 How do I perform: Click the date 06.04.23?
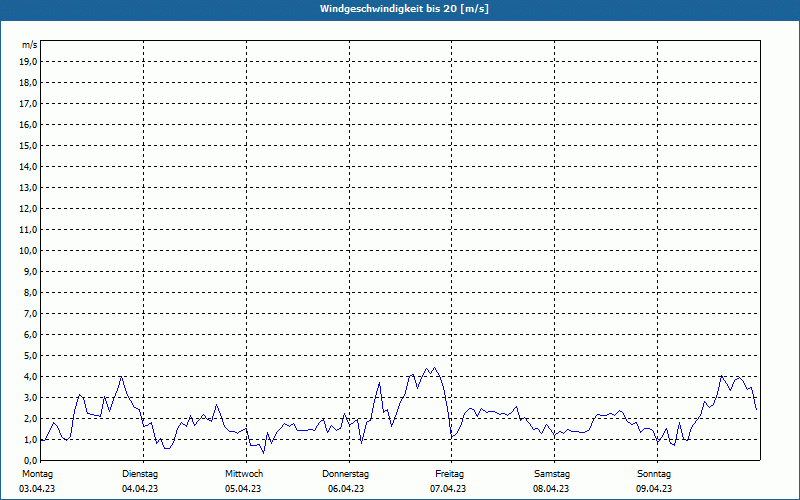[x=346, y=489]
